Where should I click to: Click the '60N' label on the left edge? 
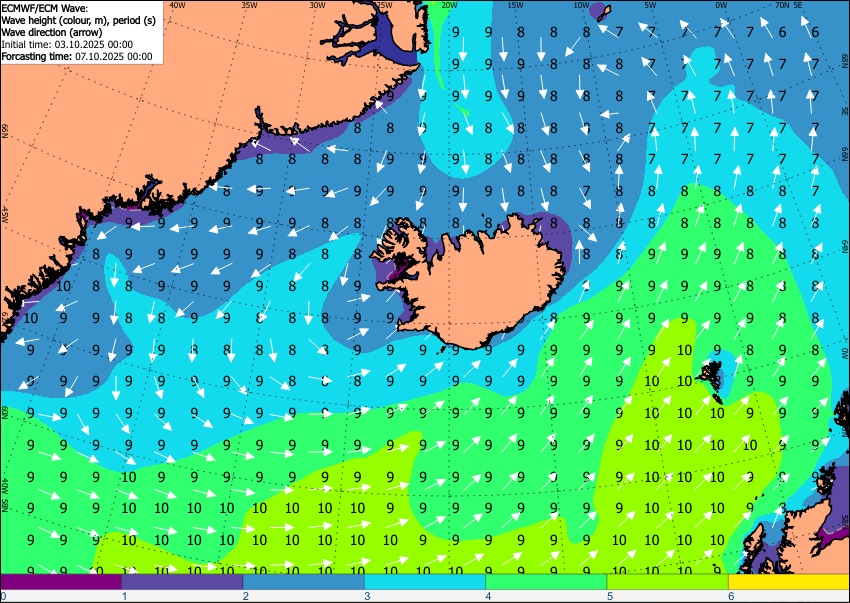coord(4,412)
